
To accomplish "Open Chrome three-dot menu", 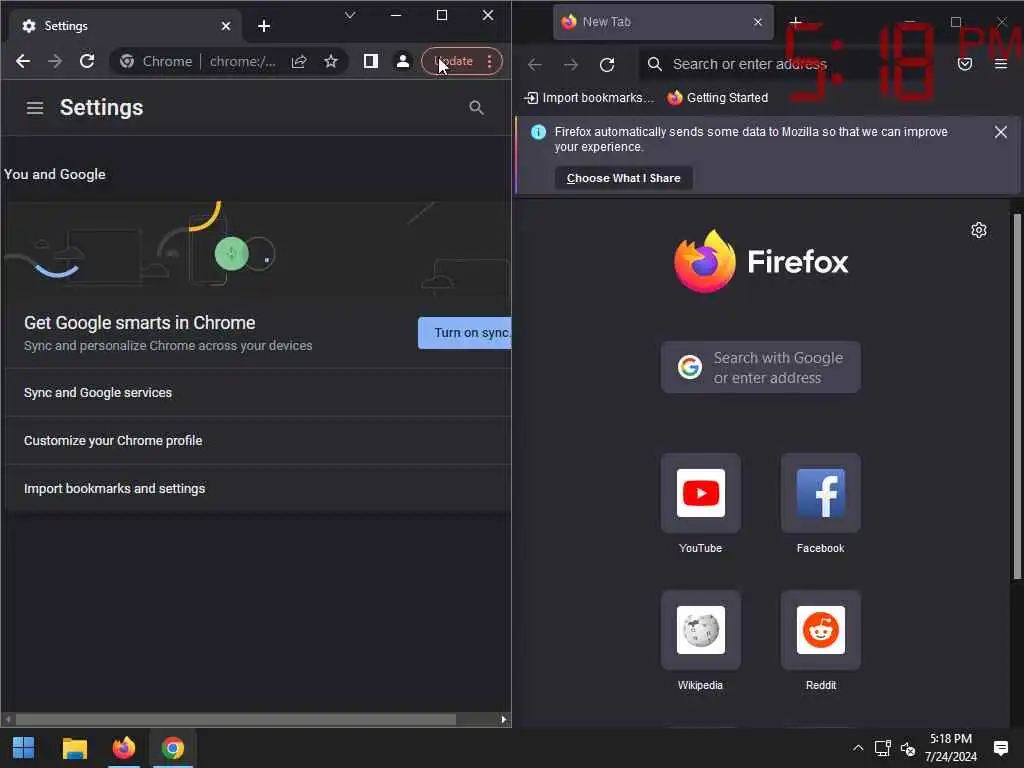I will click(x=490, y=61).
